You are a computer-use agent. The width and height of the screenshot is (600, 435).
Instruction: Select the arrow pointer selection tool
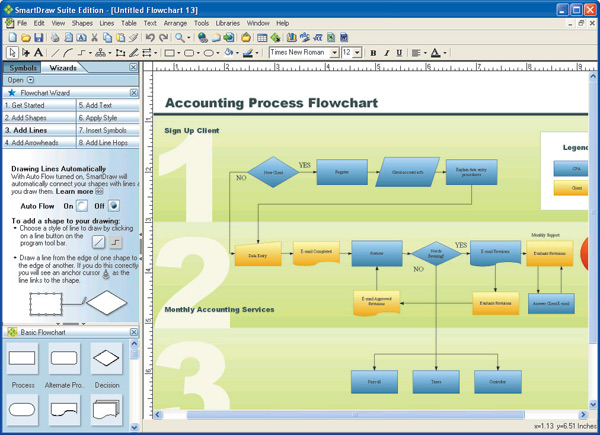pyautogui.click(x=12, y=53)
